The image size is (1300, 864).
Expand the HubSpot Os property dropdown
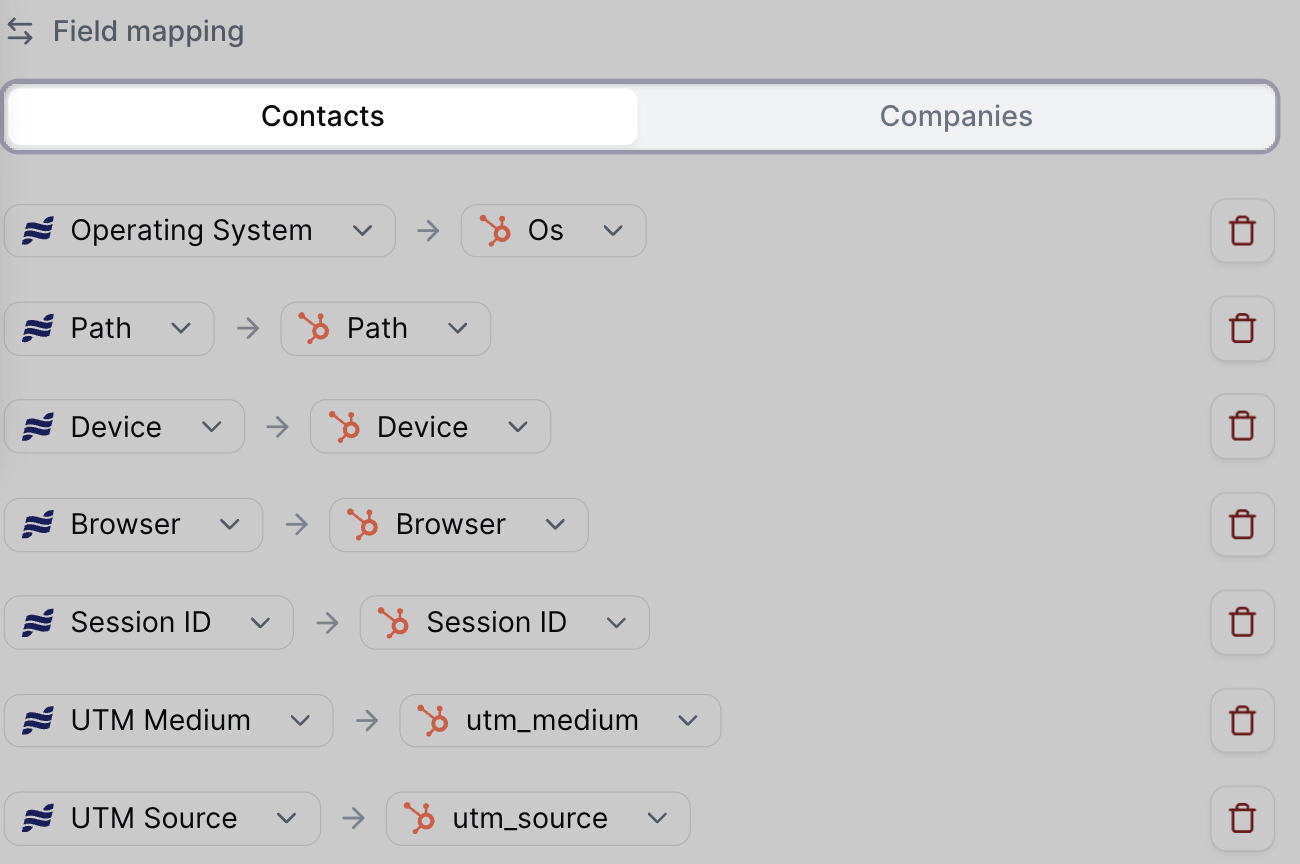pos(553,231)
